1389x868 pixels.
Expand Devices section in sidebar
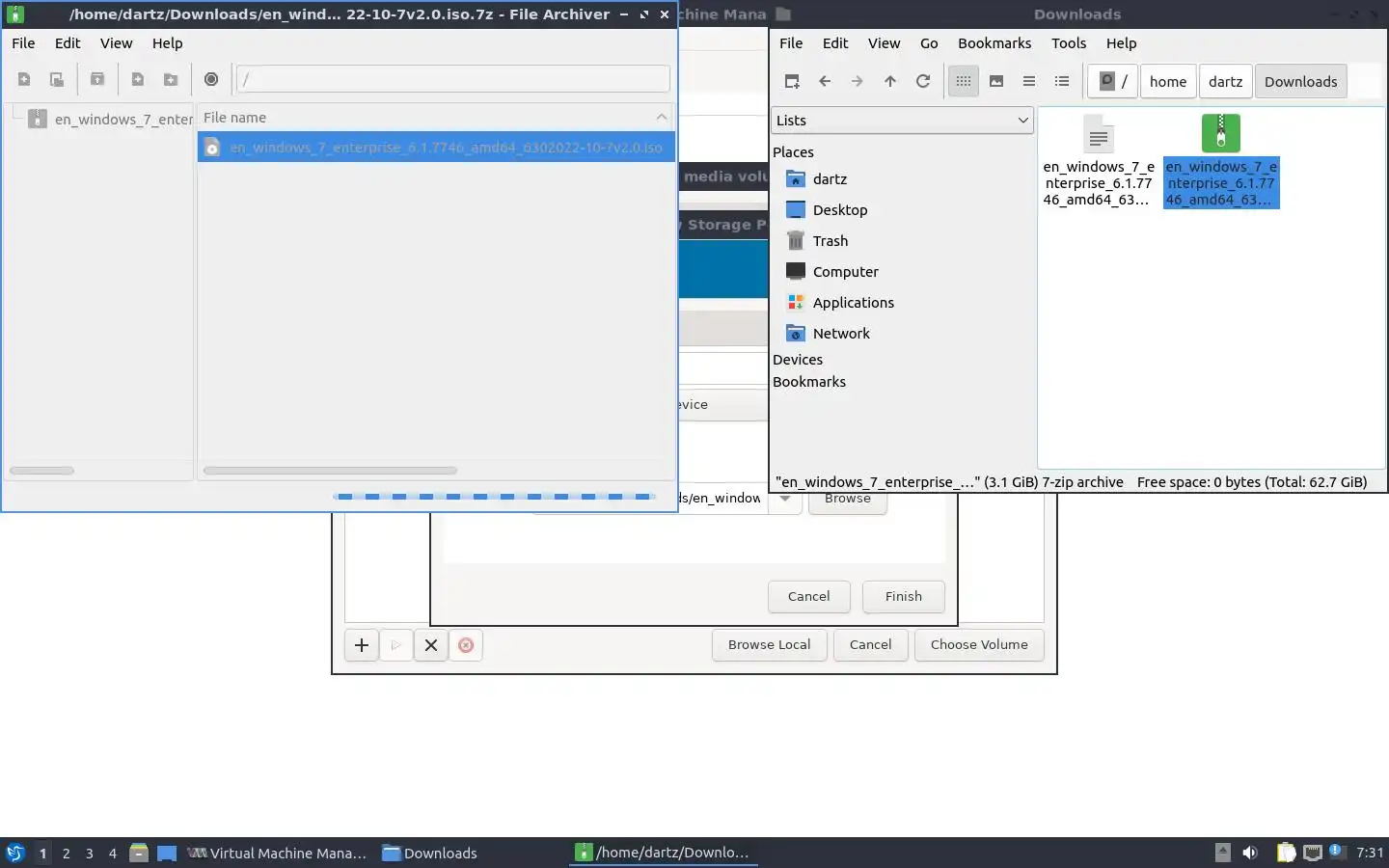(x=798, y=360)
